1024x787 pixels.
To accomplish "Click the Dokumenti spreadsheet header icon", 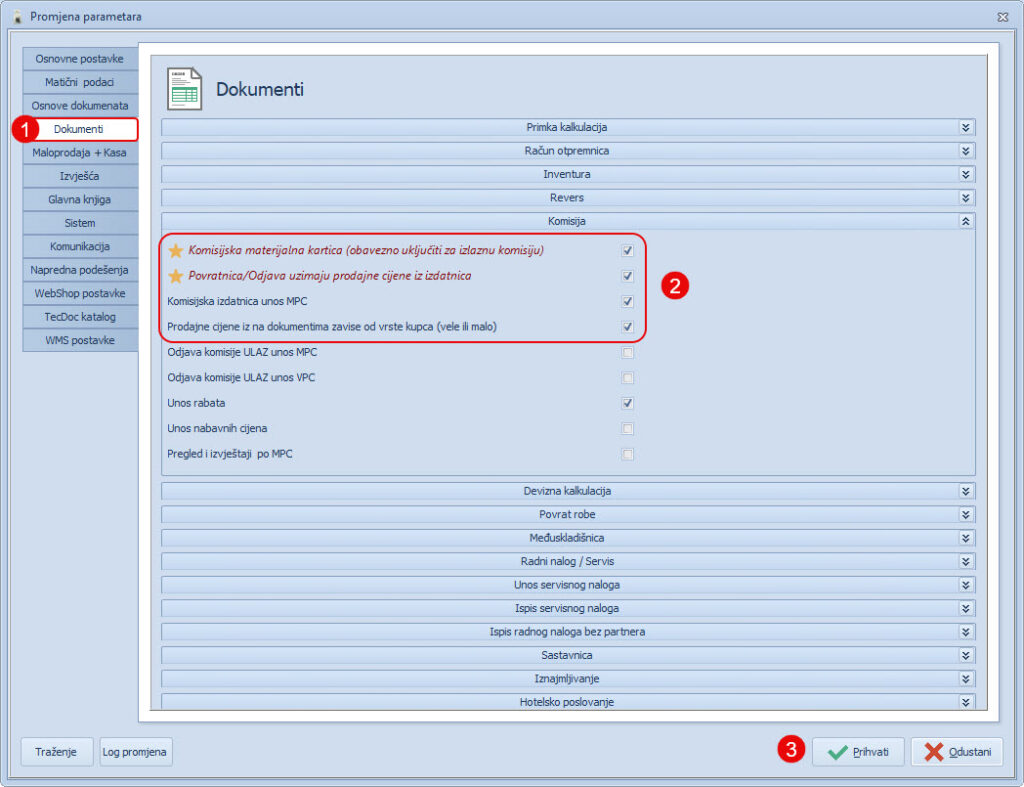I will coord(184,88).
